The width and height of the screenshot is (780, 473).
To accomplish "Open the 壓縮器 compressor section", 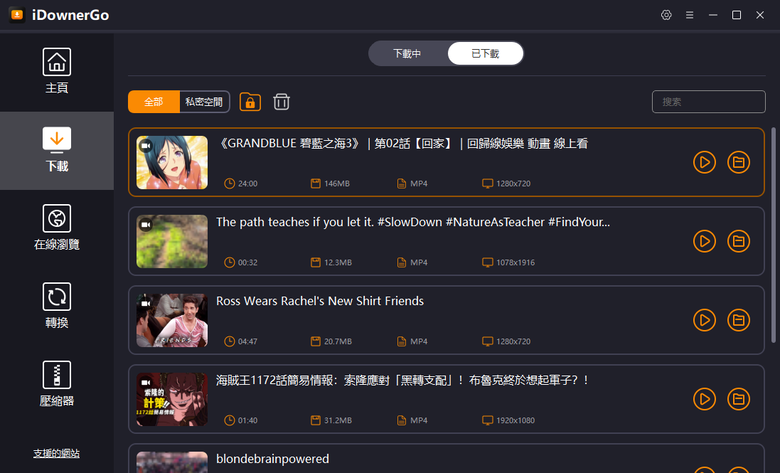I will tap(57, 384).
